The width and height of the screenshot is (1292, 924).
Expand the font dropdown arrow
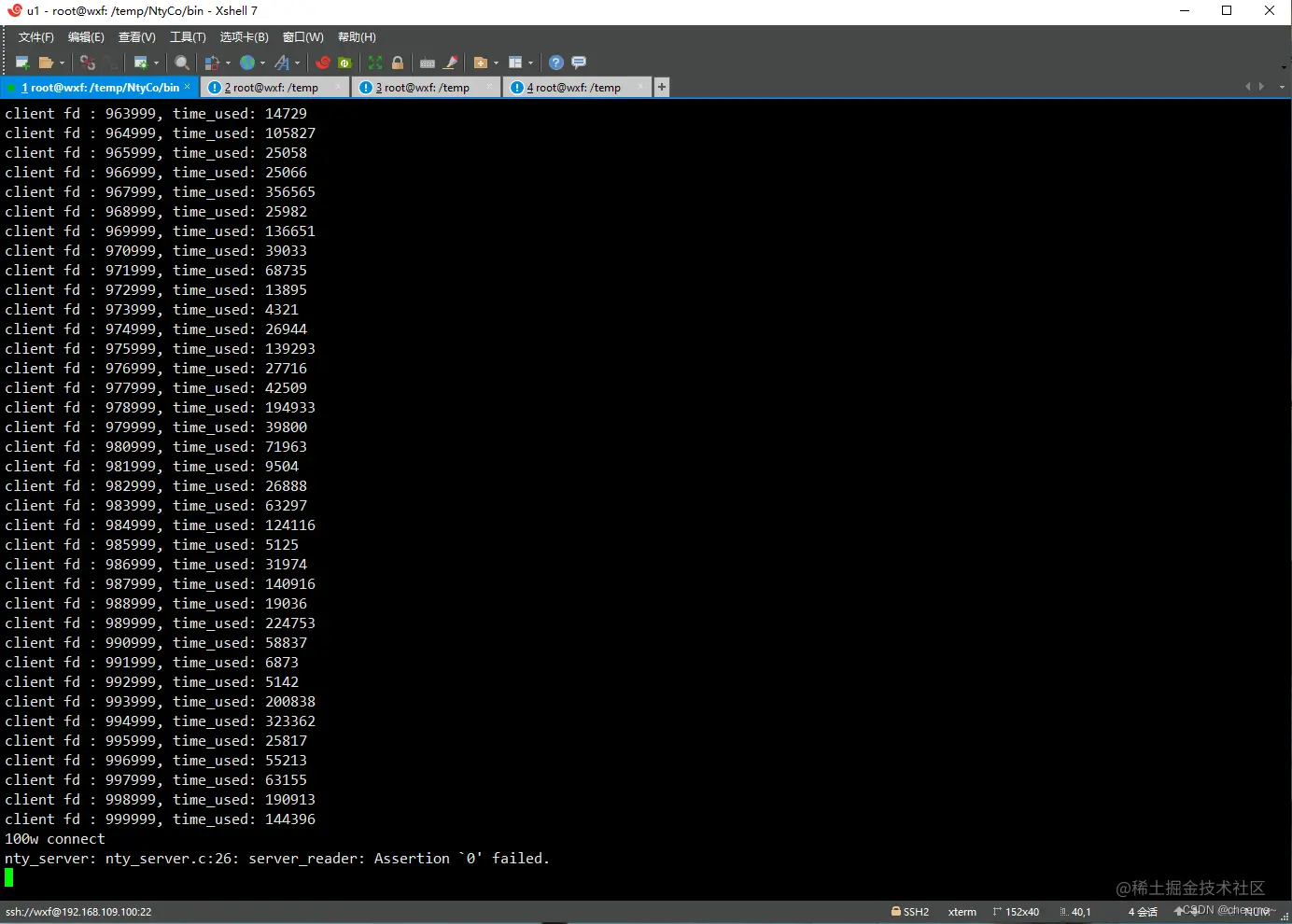tap(298, 63)
